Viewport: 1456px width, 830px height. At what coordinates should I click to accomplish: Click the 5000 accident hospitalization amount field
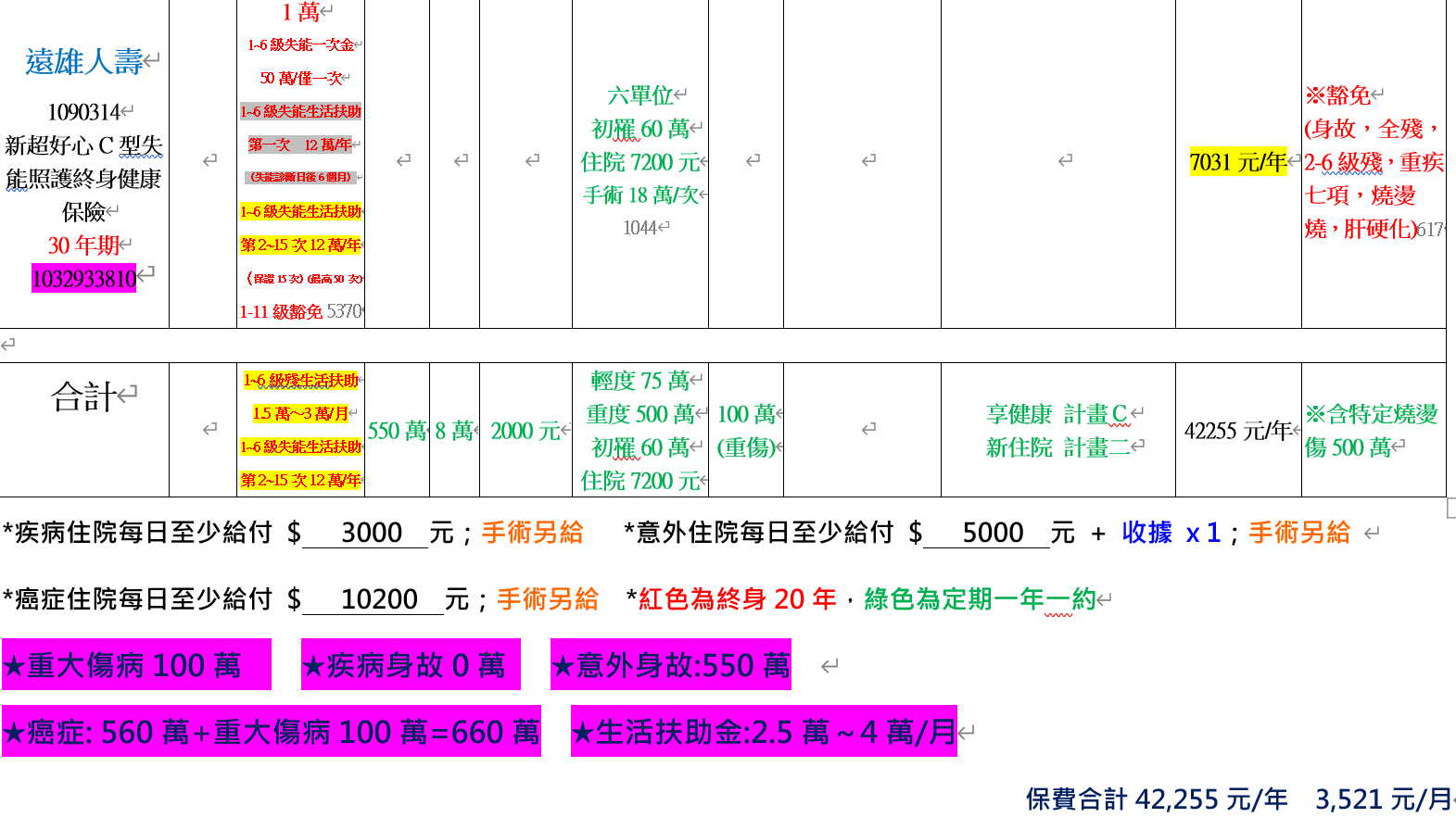pyautogui.click(x=992, y=533)
